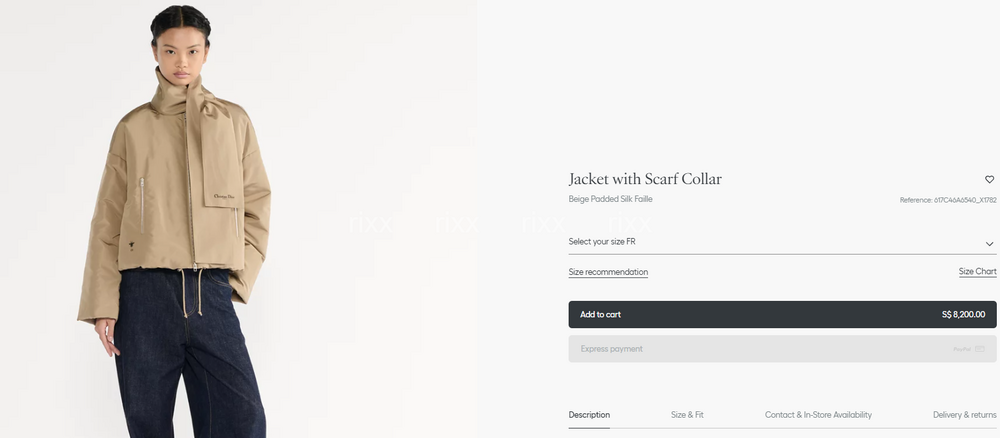This screenshot has width=1000, height=438.
Task: Click the S$ 8,200.00 price label
Action: point(963,315)
